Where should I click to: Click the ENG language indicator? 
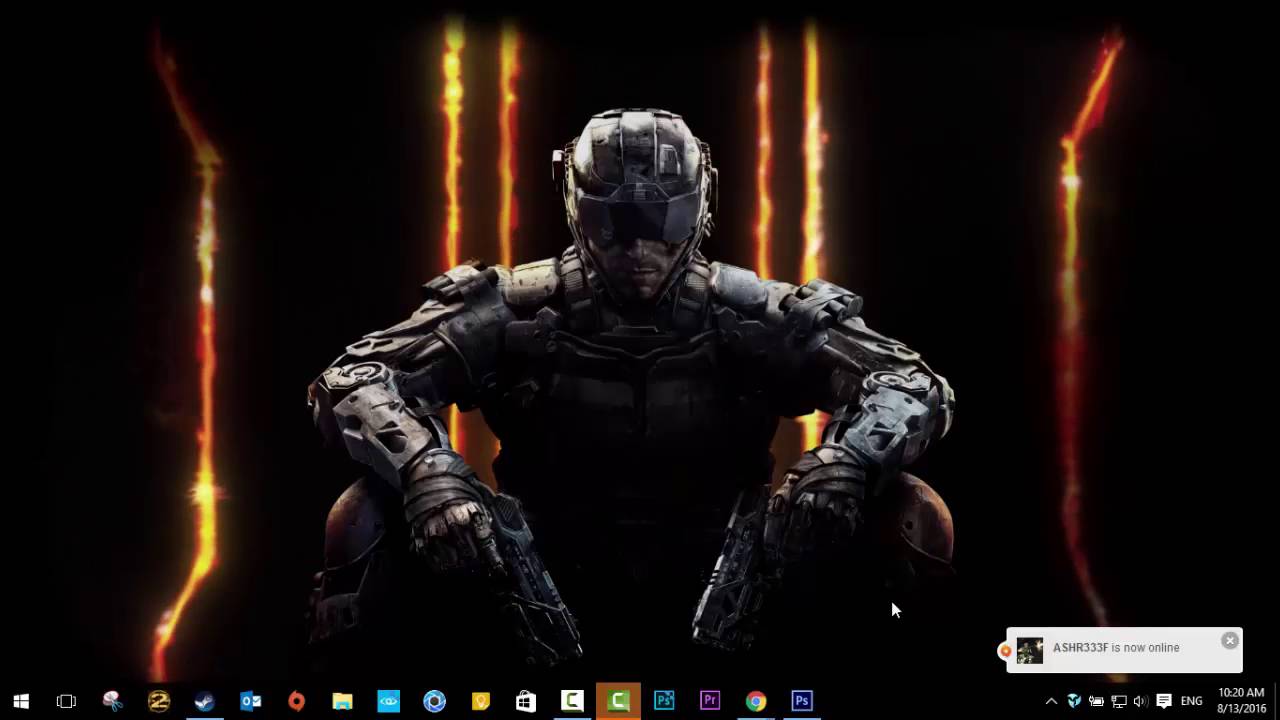pos(1191,701)
